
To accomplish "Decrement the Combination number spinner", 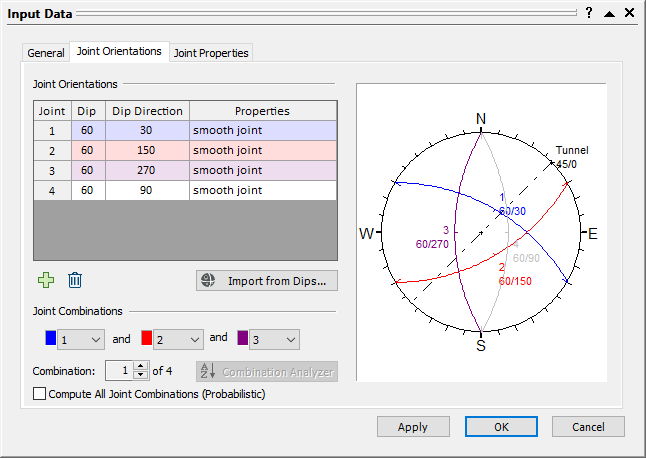I will [x=141, y=375].
